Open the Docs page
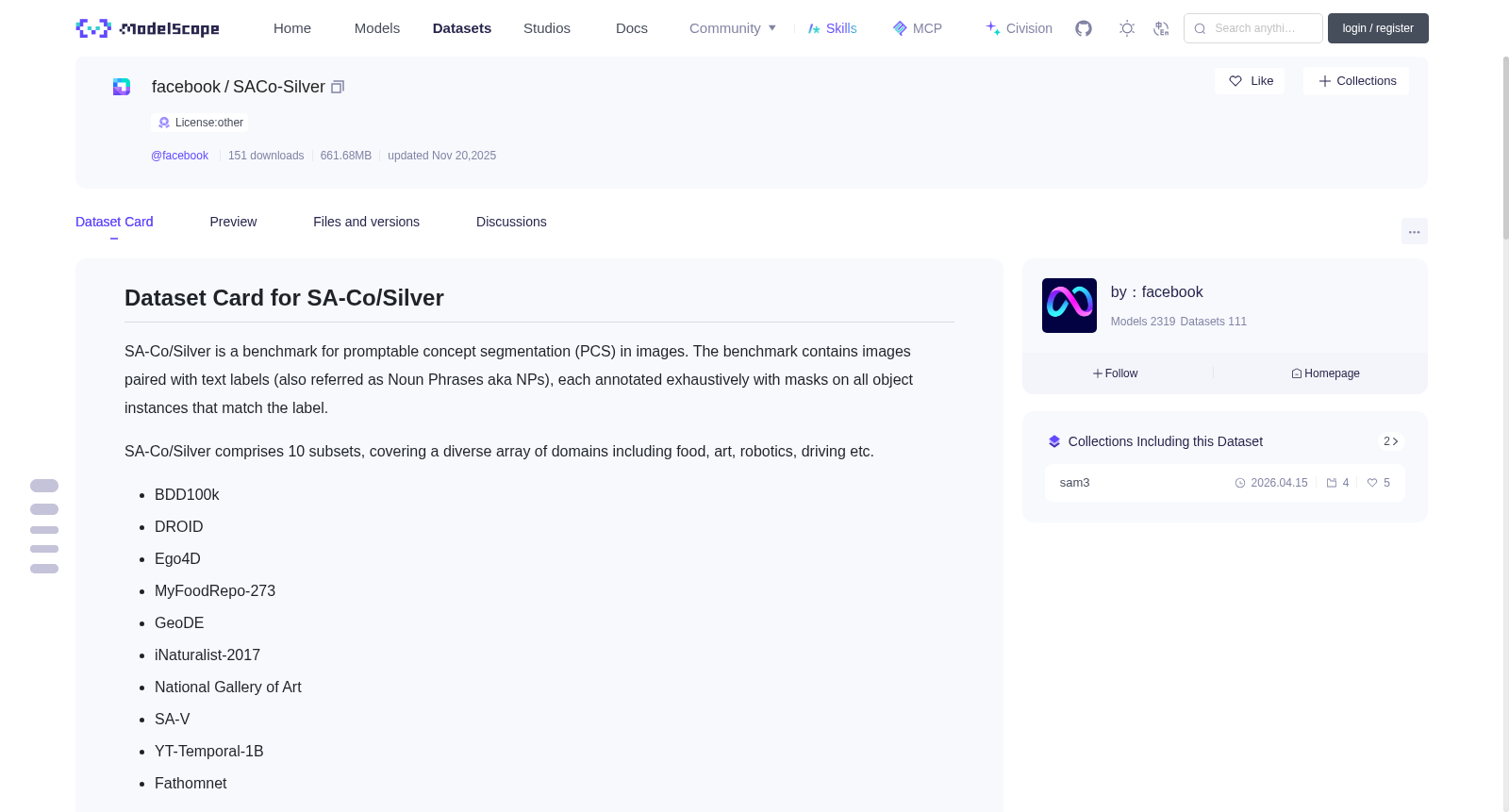The height and width of the screenshot is (812, 1509). tap(632, 28)
